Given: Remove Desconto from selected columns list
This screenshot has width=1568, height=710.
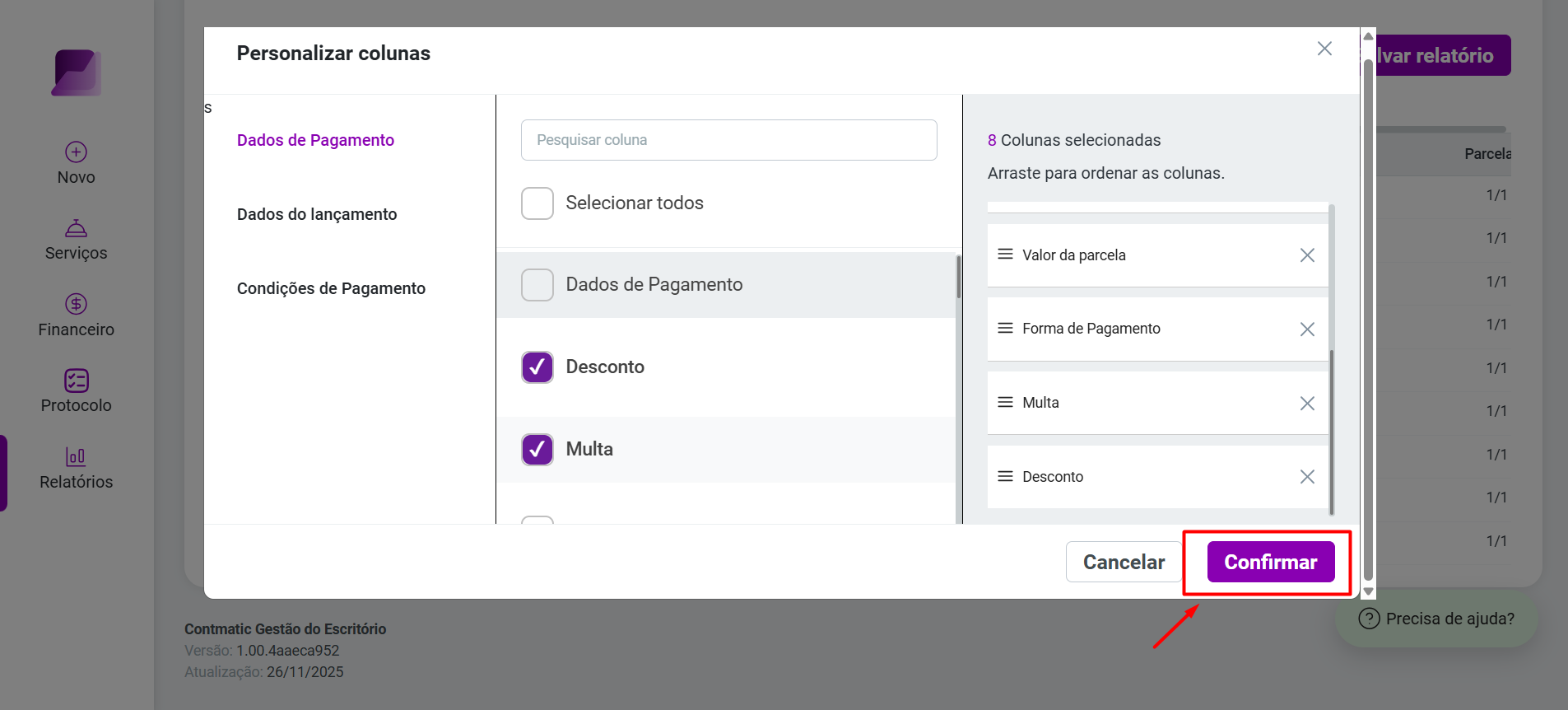Looking at the screenshot, I should [1307, 477].
